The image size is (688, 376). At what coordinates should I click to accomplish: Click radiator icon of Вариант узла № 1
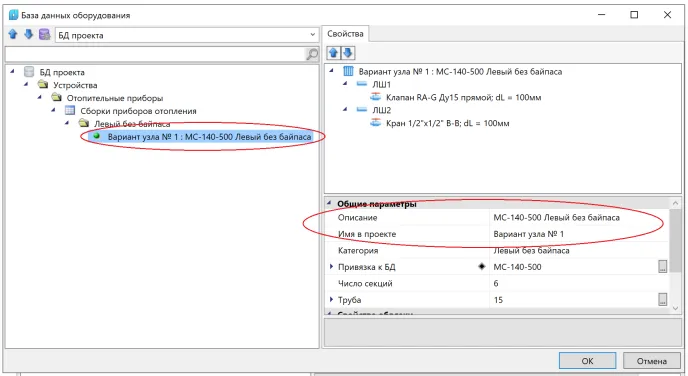tap(348, 71)
